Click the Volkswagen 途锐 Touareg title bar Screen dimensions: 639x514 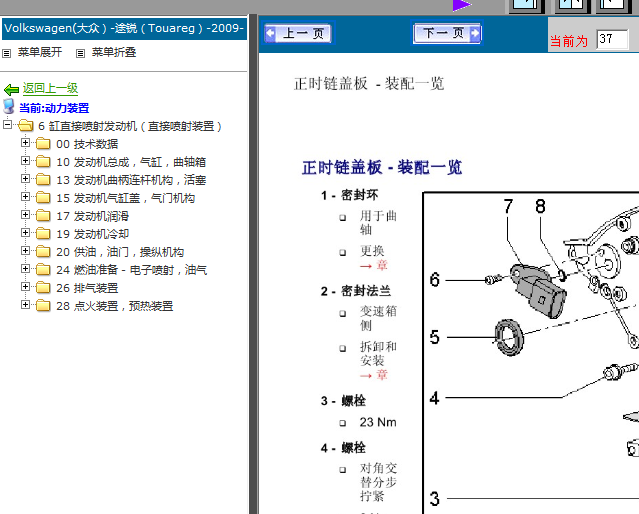tap(124, 29)
